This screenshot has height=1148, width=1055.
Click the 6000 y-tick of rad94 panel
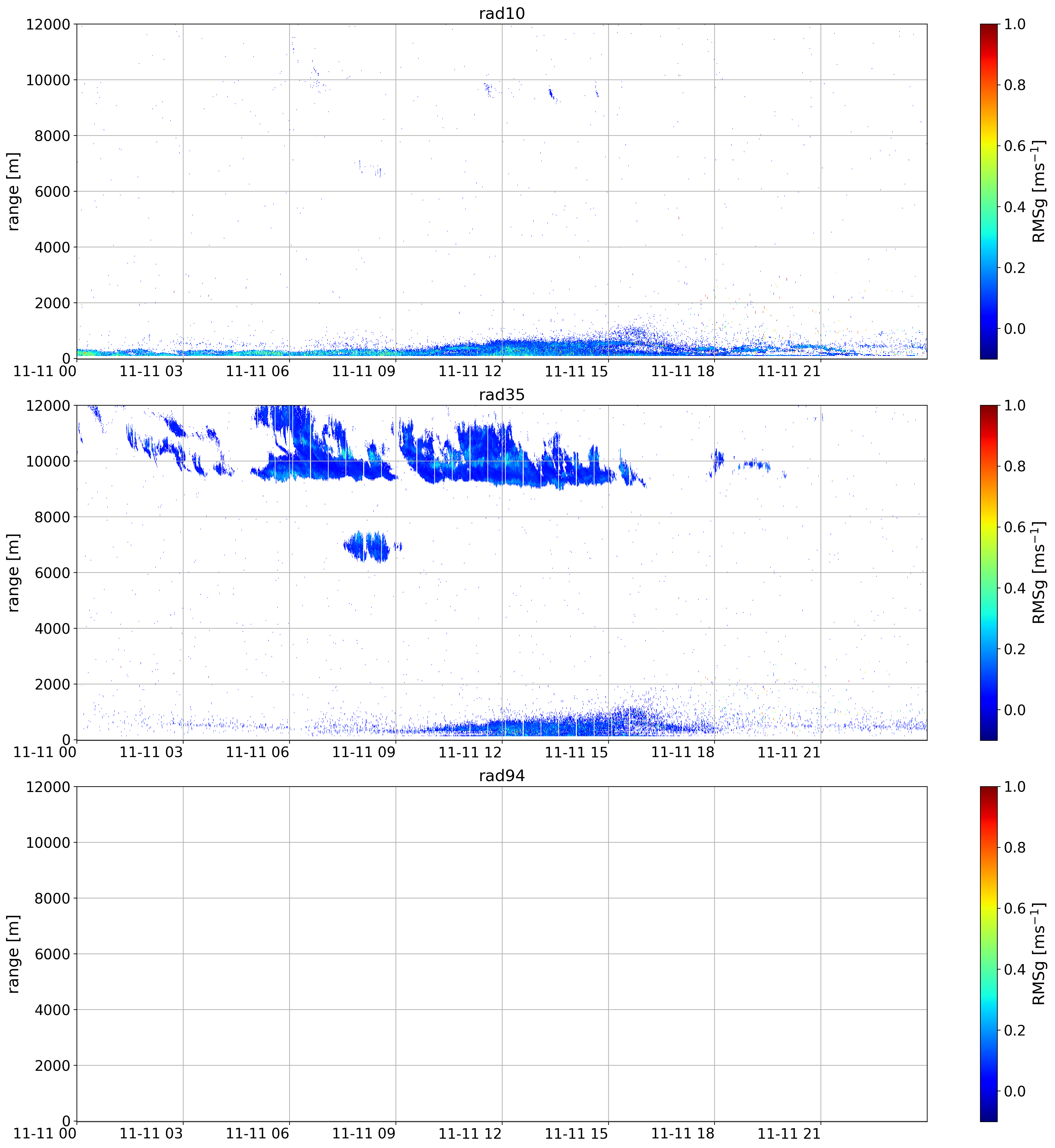[x=53, y=954]
